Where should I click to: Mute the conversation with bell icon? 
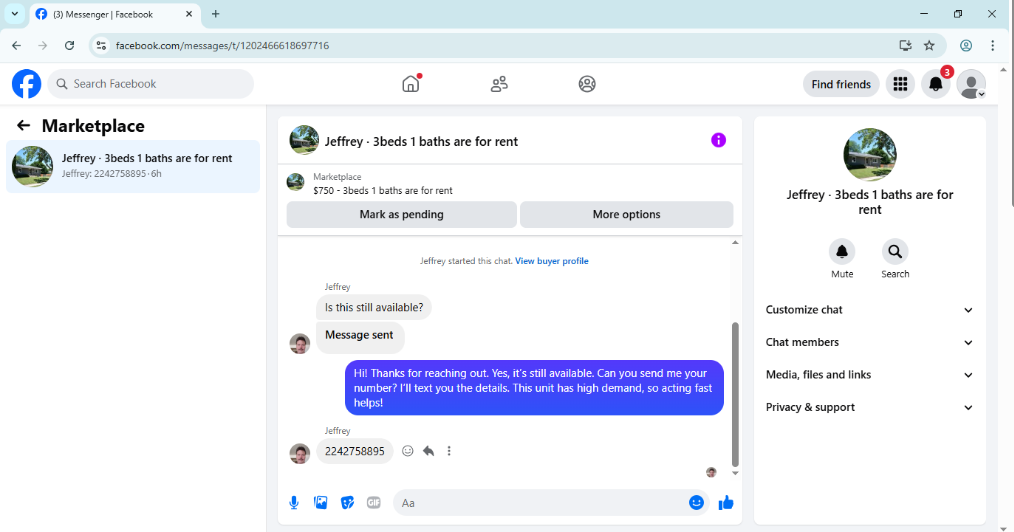click(842, 251)
